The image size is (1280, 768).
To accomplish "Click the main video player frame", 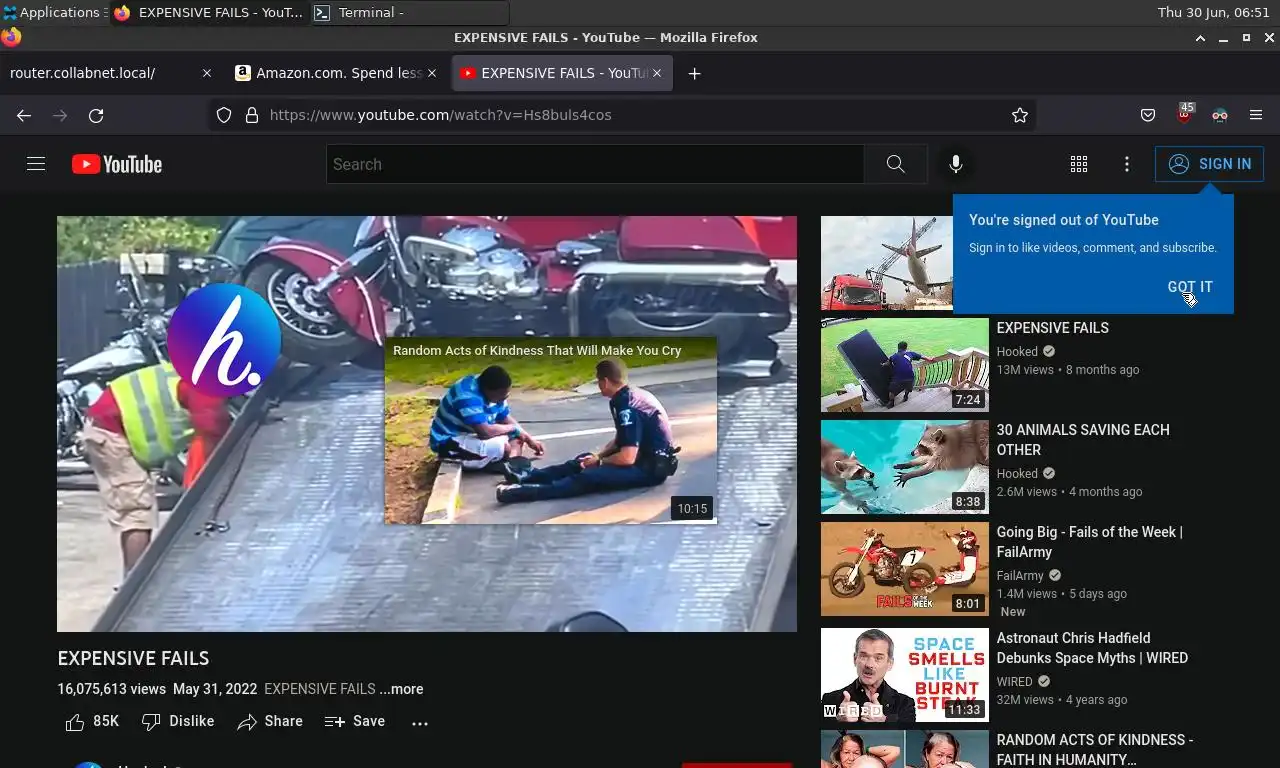I will coord(427,424).
